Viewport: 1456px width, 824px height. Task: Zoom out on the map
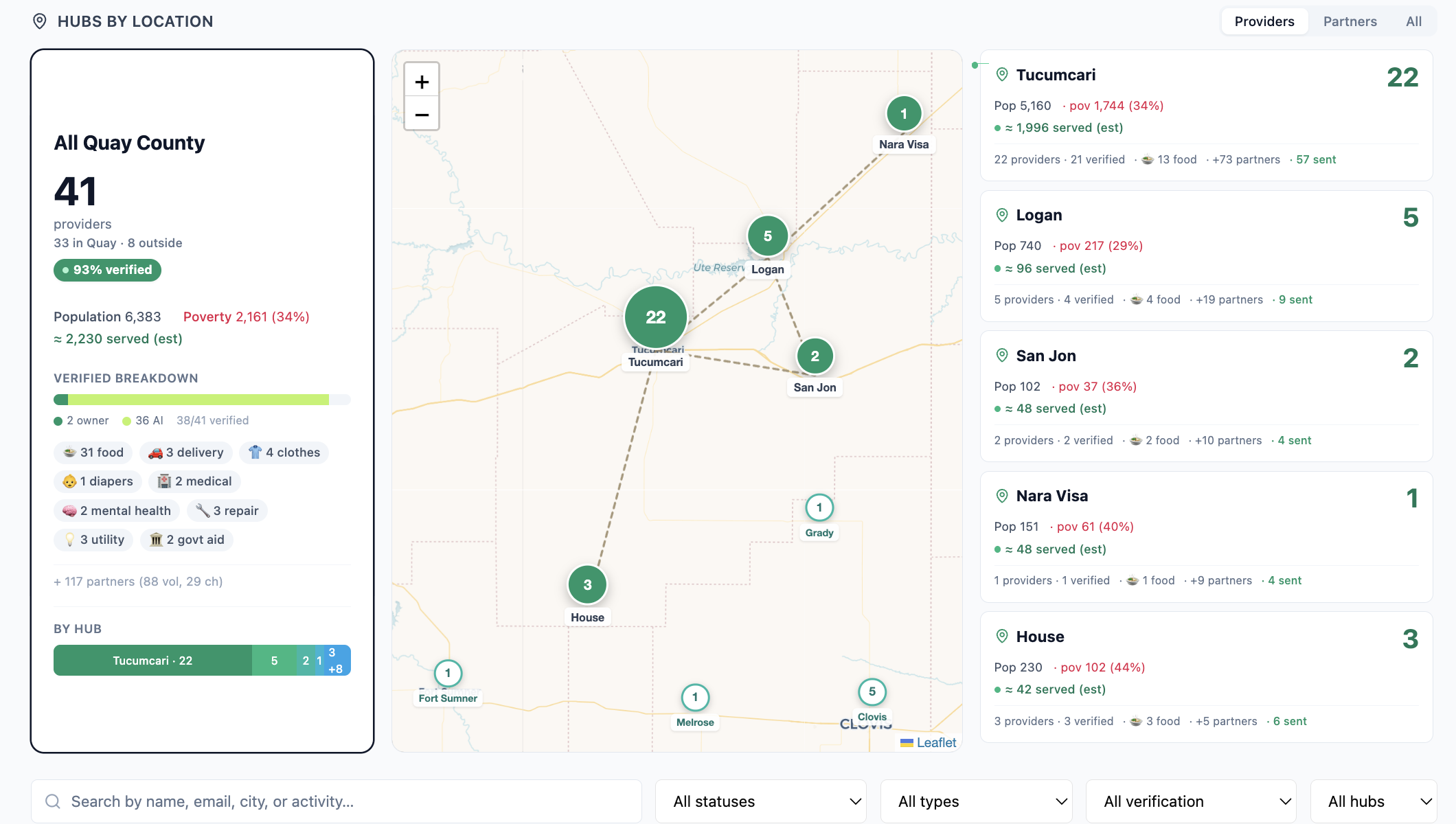tap(422, 114)
